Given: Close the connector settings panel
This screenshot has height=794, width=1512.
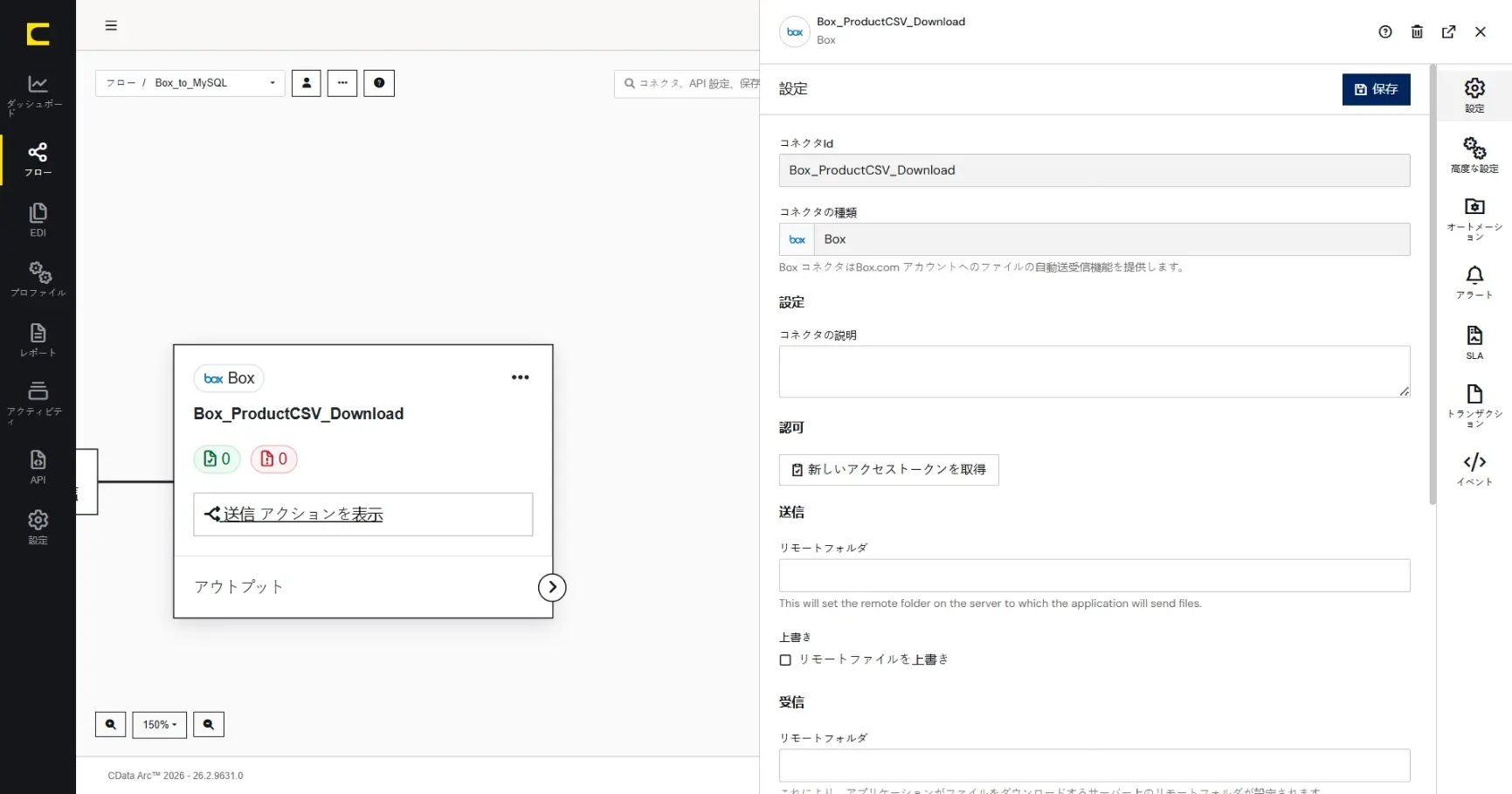Looking at the screenshot, I should click(1481, 32).
